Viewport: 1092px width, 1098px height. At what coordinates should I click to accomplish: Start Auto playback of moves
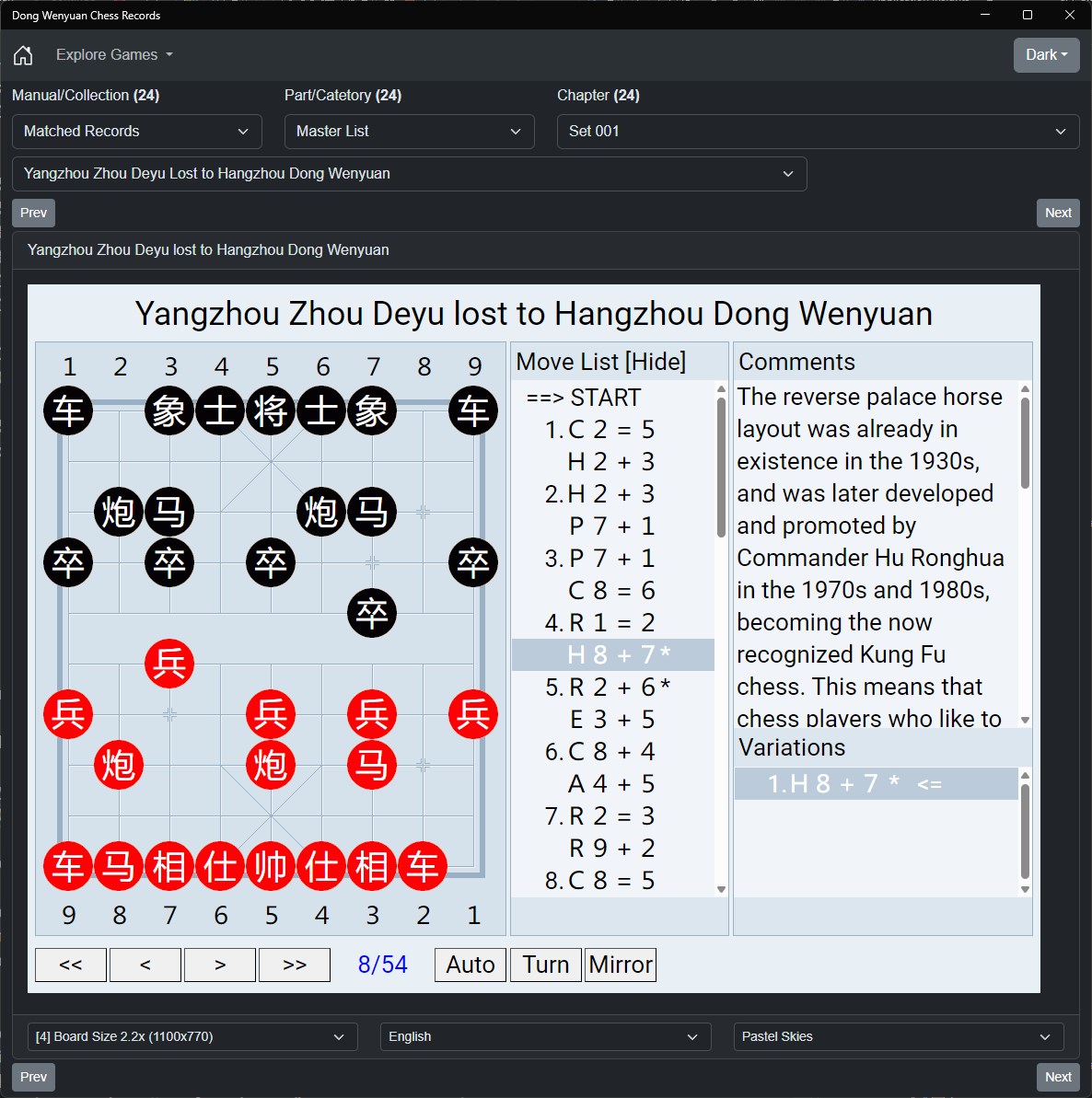(470, 965)
